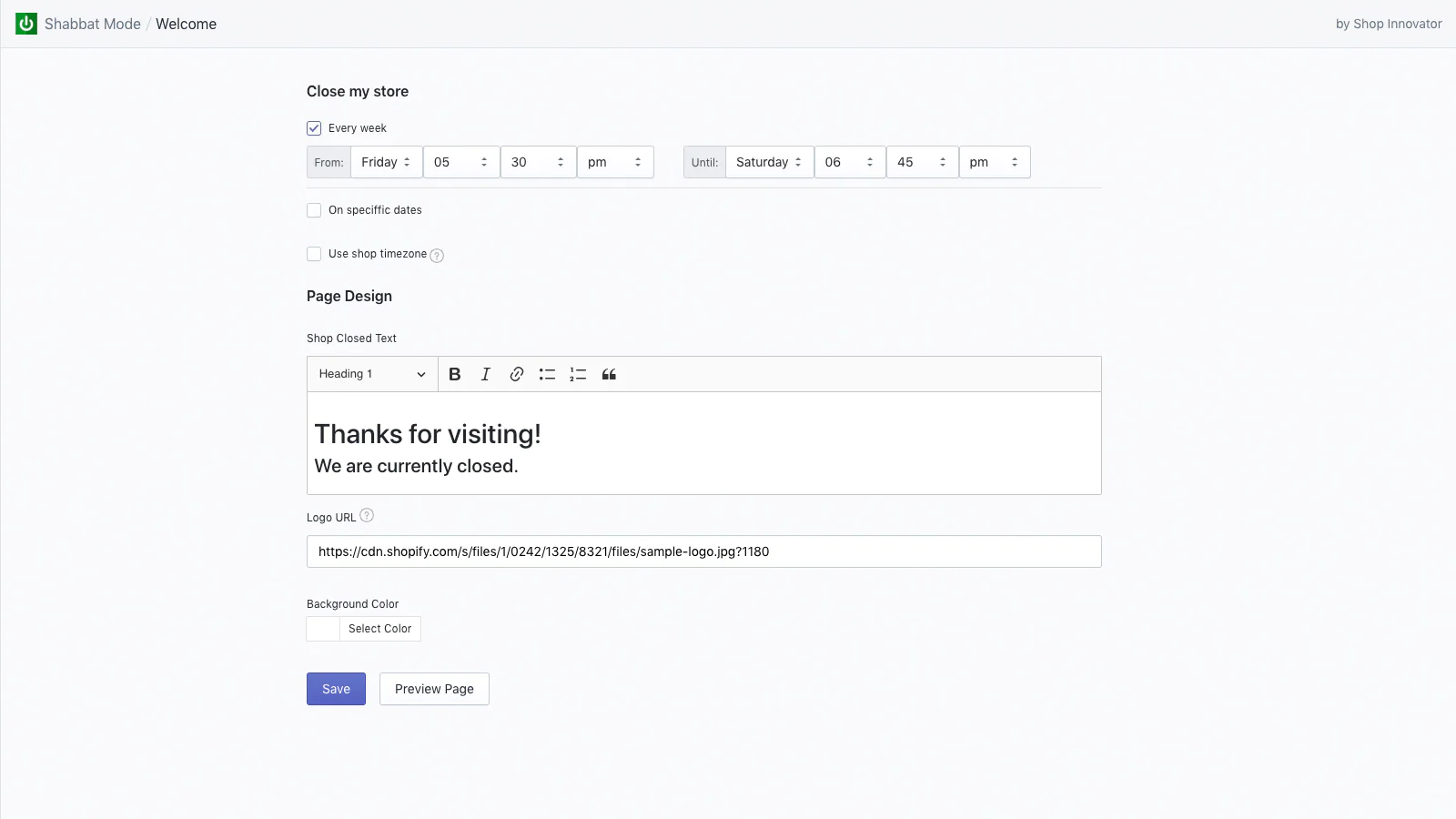Click the Save button

point(336,689)
